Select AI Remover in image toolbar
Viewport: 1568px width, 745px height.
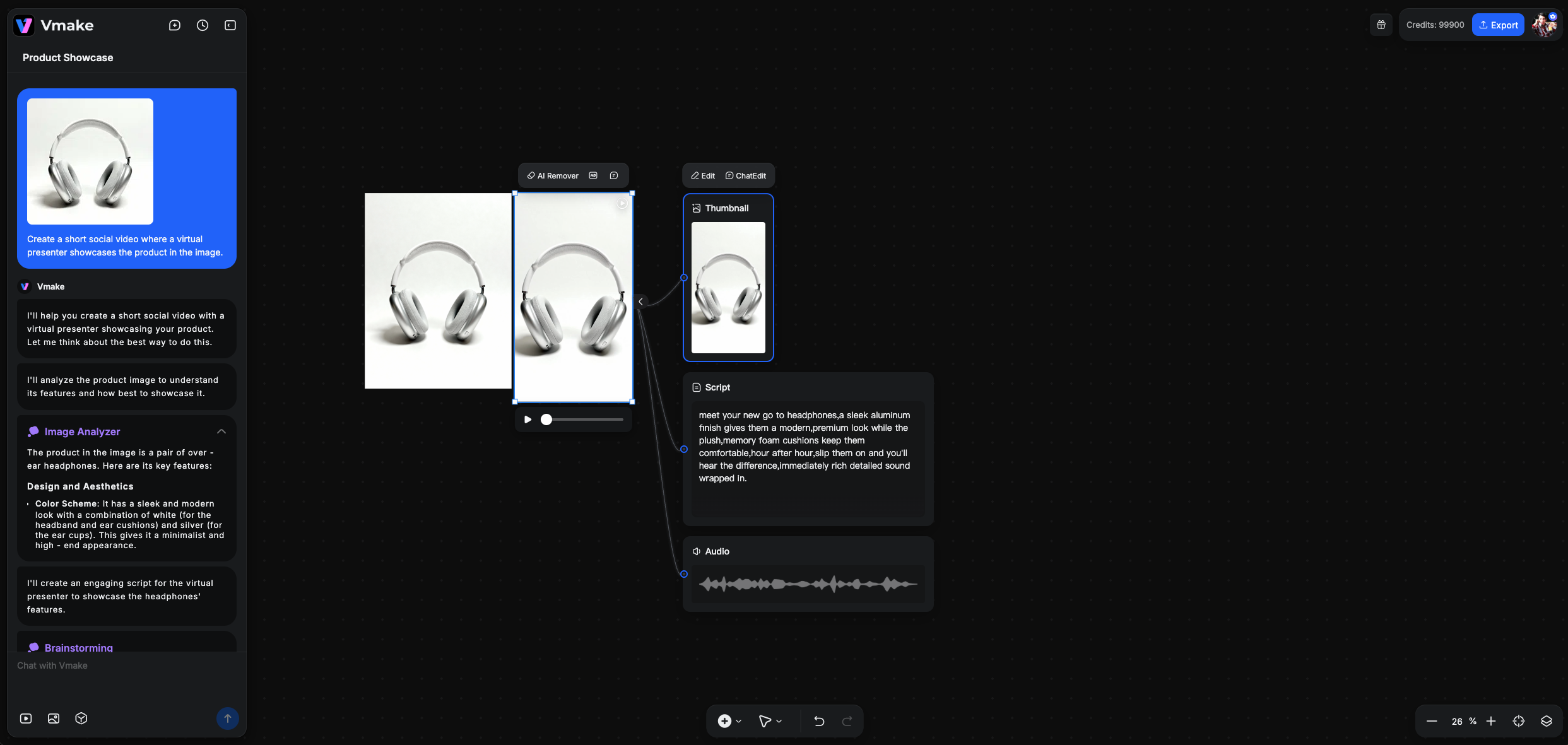(553, 176)
